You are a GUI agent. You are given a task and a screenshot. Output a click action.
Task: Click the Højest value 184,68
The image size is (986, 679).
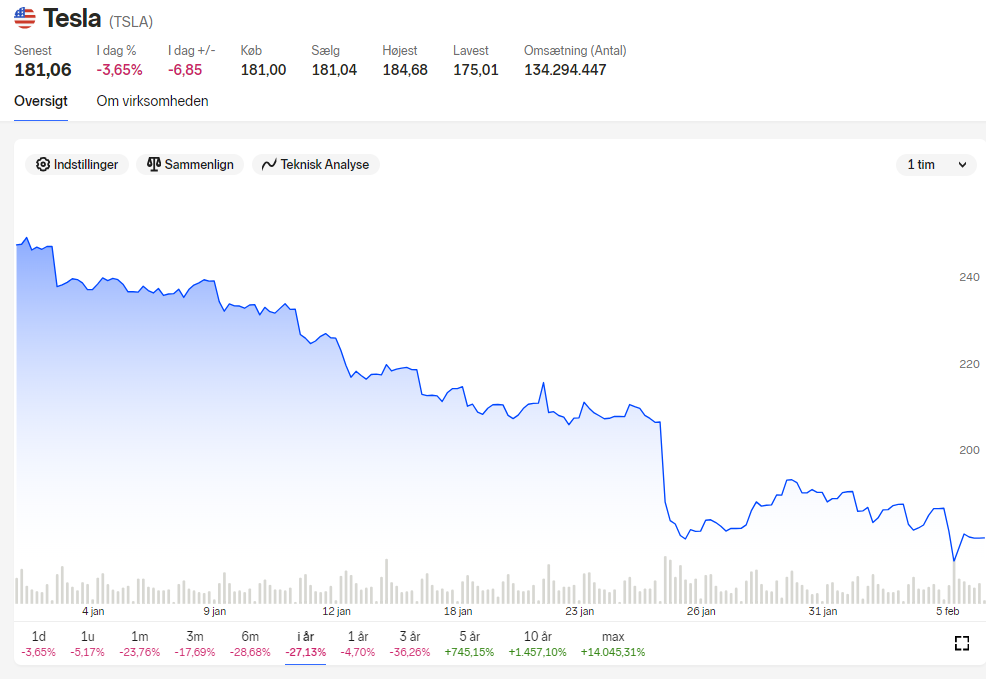(405, 70)
